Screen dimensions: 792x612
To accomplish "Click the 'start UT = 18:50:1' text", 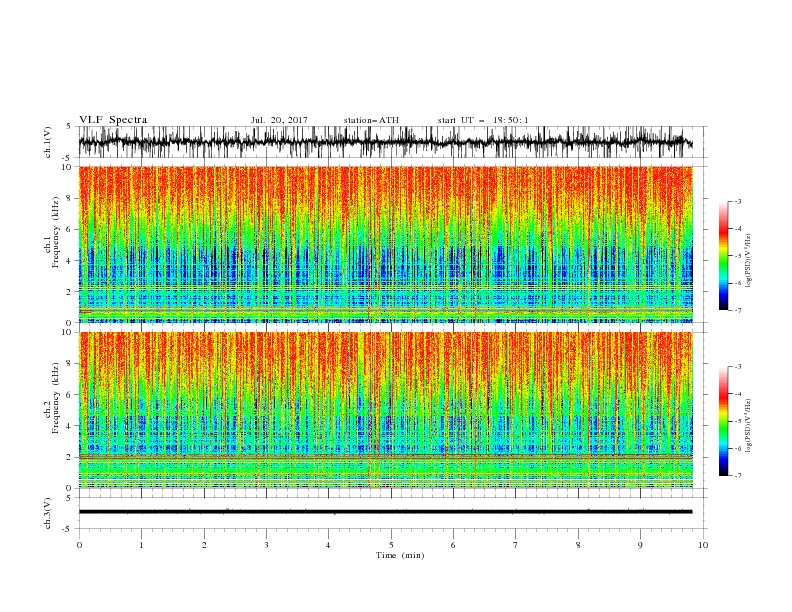I will 483,120.
